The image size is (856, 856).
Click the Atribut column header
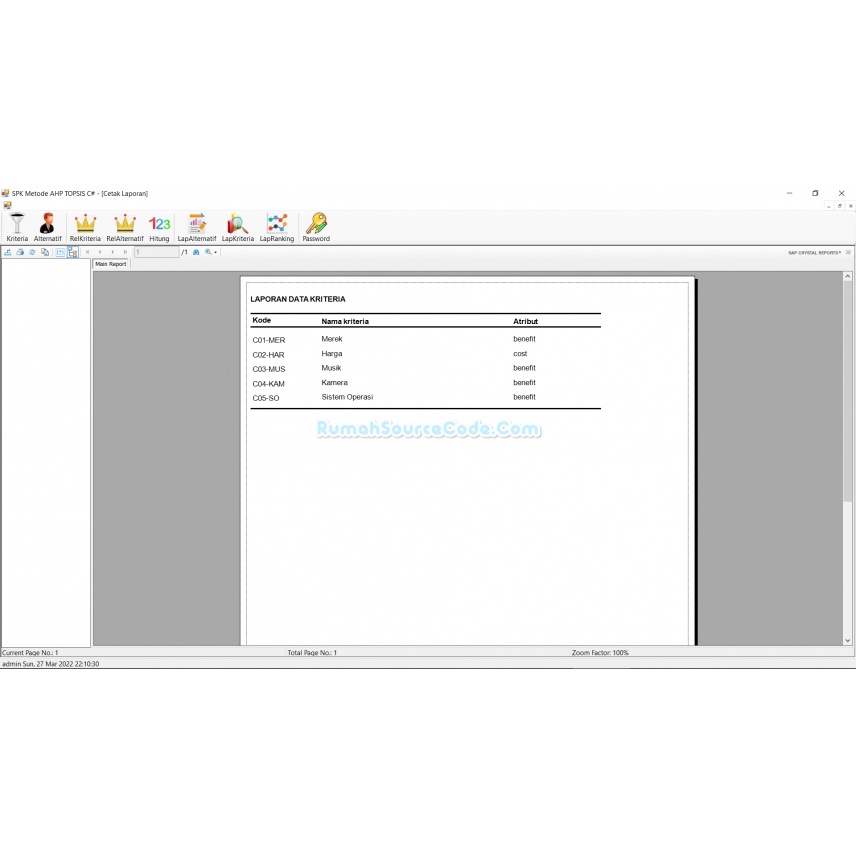[525, 322]
